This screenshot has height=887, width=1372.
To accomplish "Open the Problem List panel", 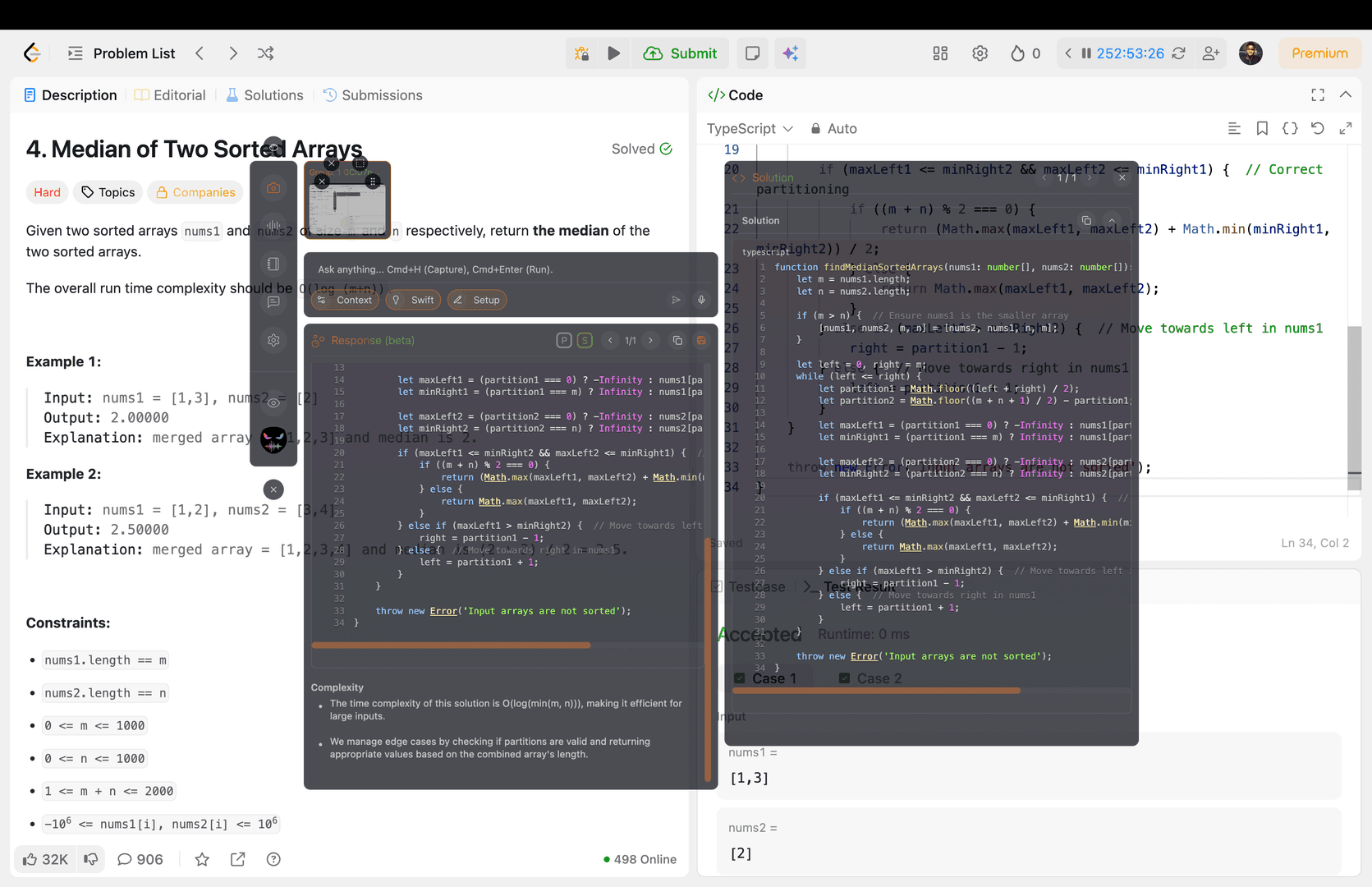I will tap(122, 53).
